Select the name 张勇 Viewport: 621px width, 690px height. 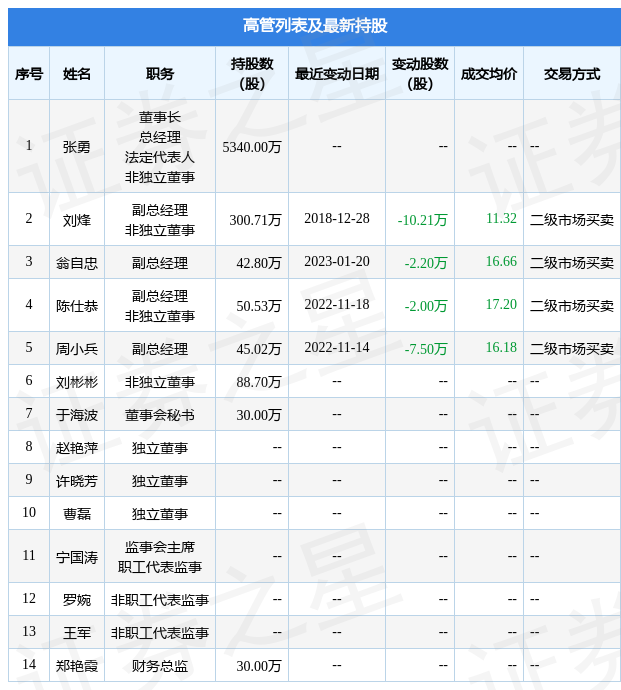[x=77, y=147]
